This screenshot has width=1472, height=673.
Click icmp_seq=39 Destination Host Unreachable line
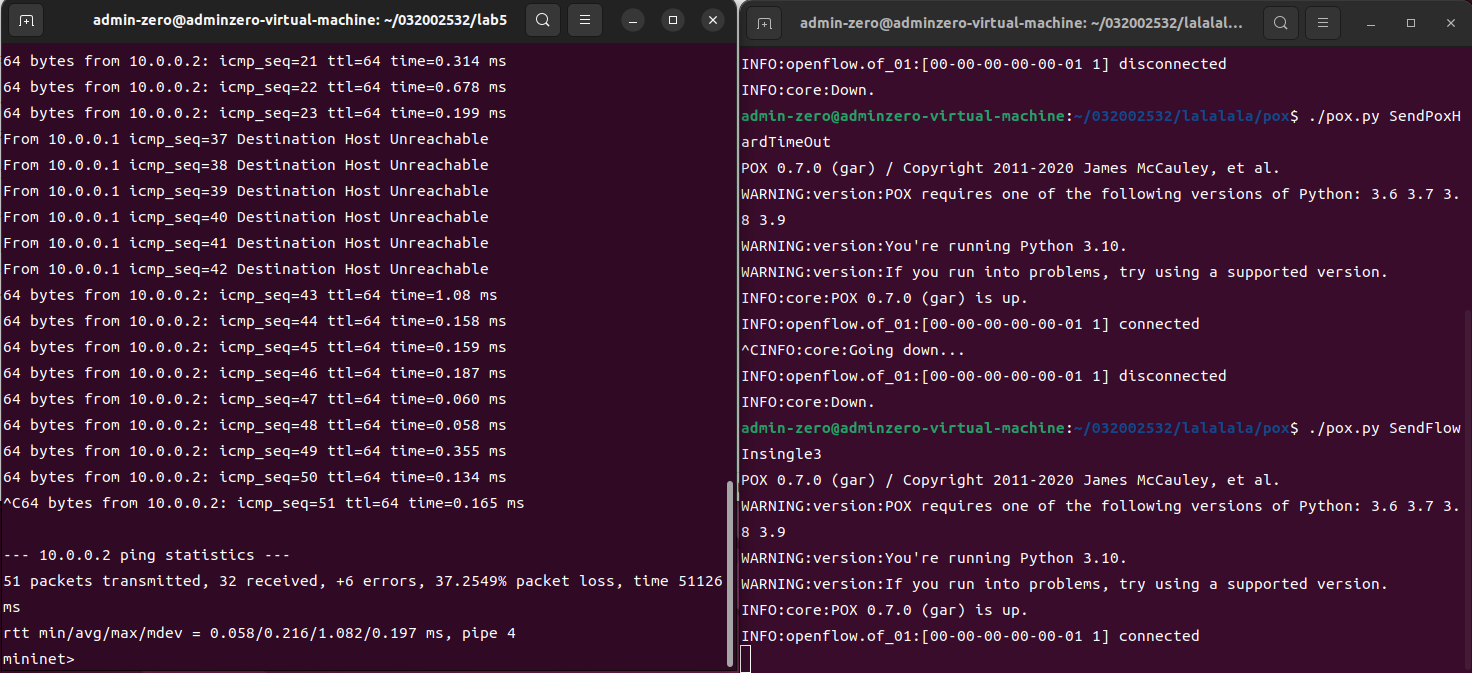246,191
